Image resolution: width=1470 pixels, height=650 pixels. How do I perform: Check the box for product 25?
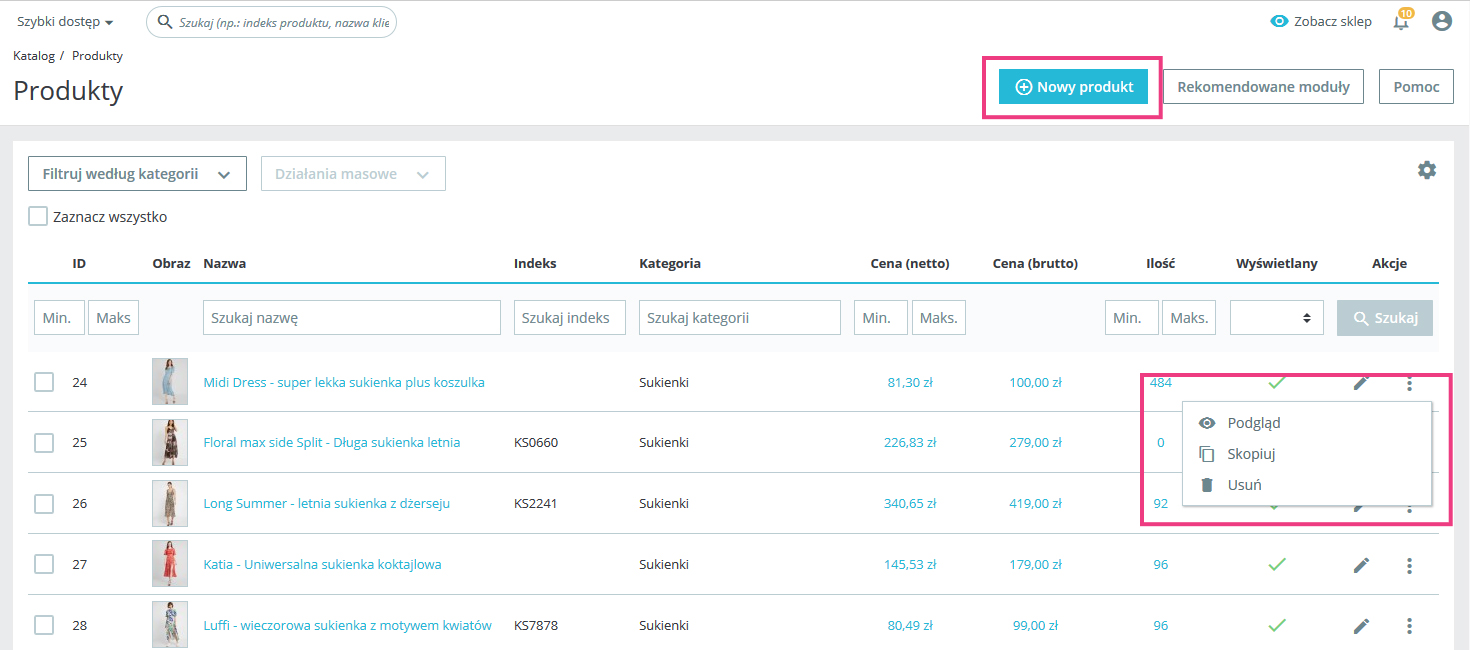click(44, 442)
